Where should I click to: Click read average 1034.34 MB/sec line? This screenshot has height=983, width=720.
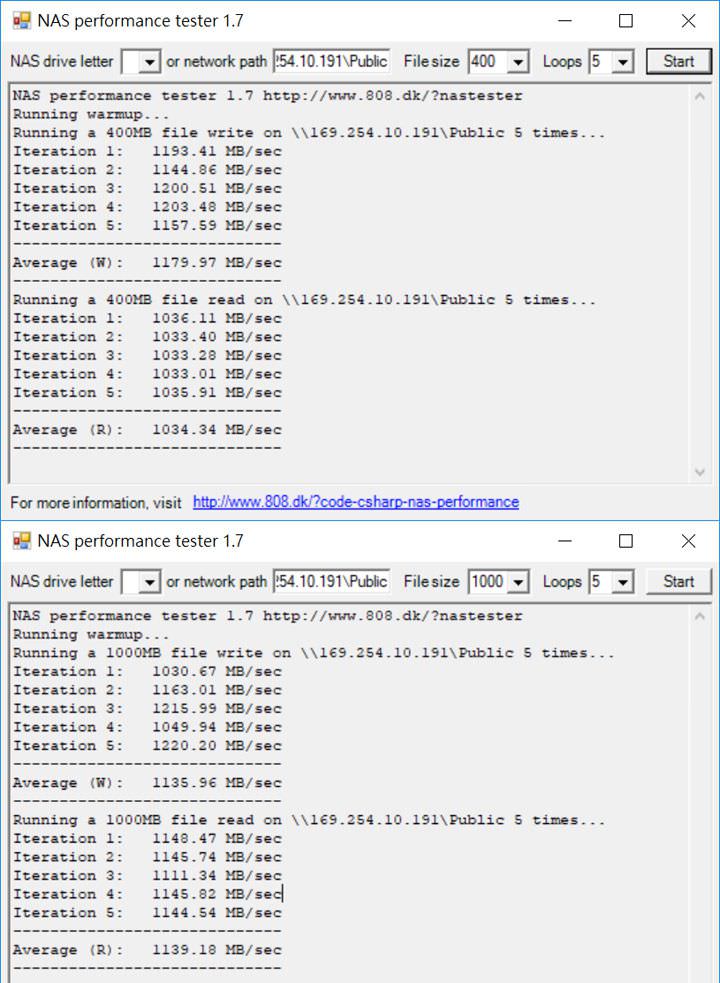(147, 430)
